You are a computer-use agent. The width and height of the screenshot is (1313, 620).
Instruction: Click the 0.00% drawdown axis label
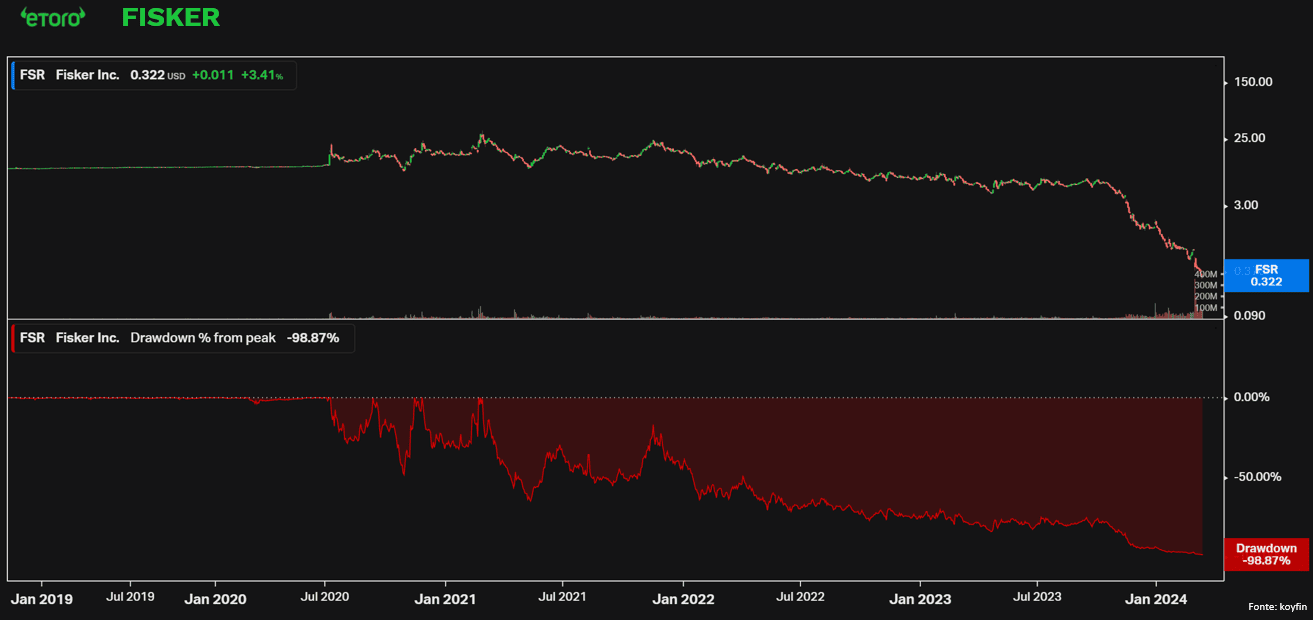1253,397
